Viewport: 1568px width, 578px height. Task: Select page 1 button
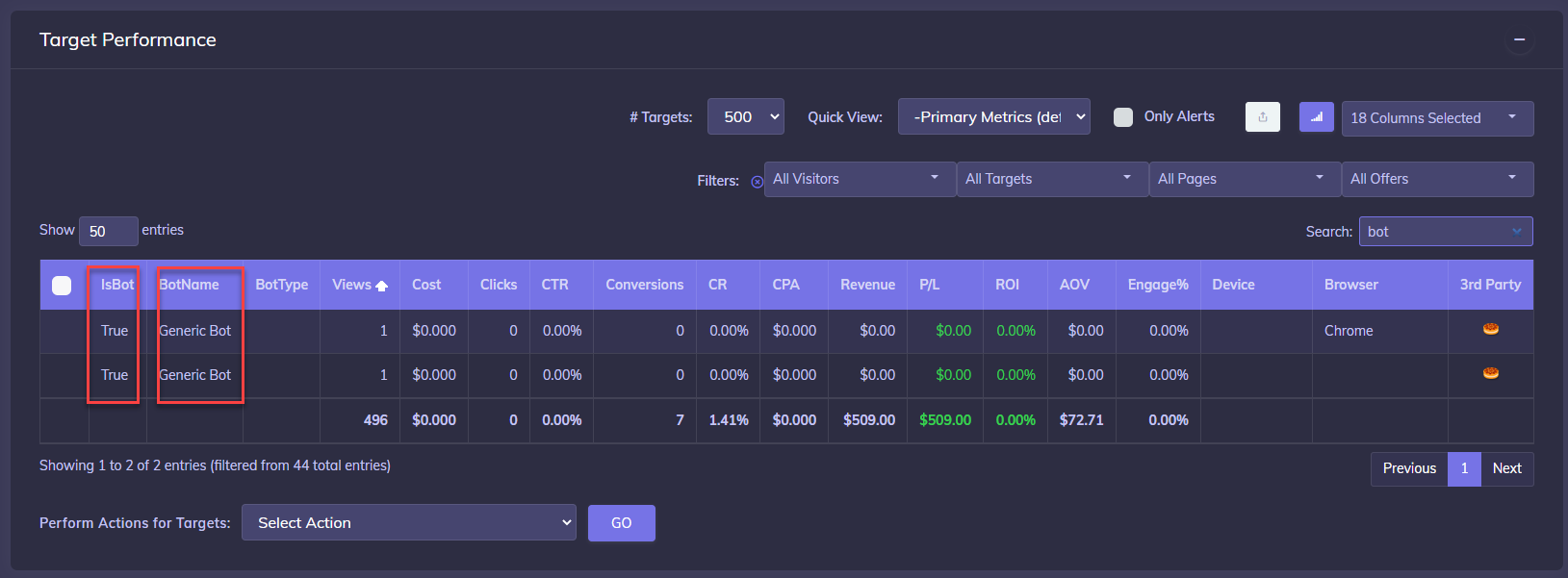[1464, 468]
